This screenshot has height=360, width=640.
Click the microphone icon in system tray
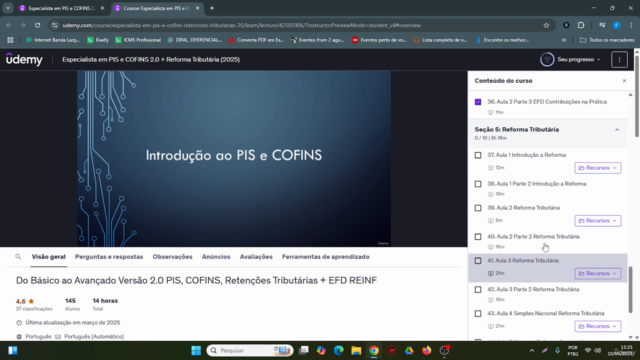(557, 350)
